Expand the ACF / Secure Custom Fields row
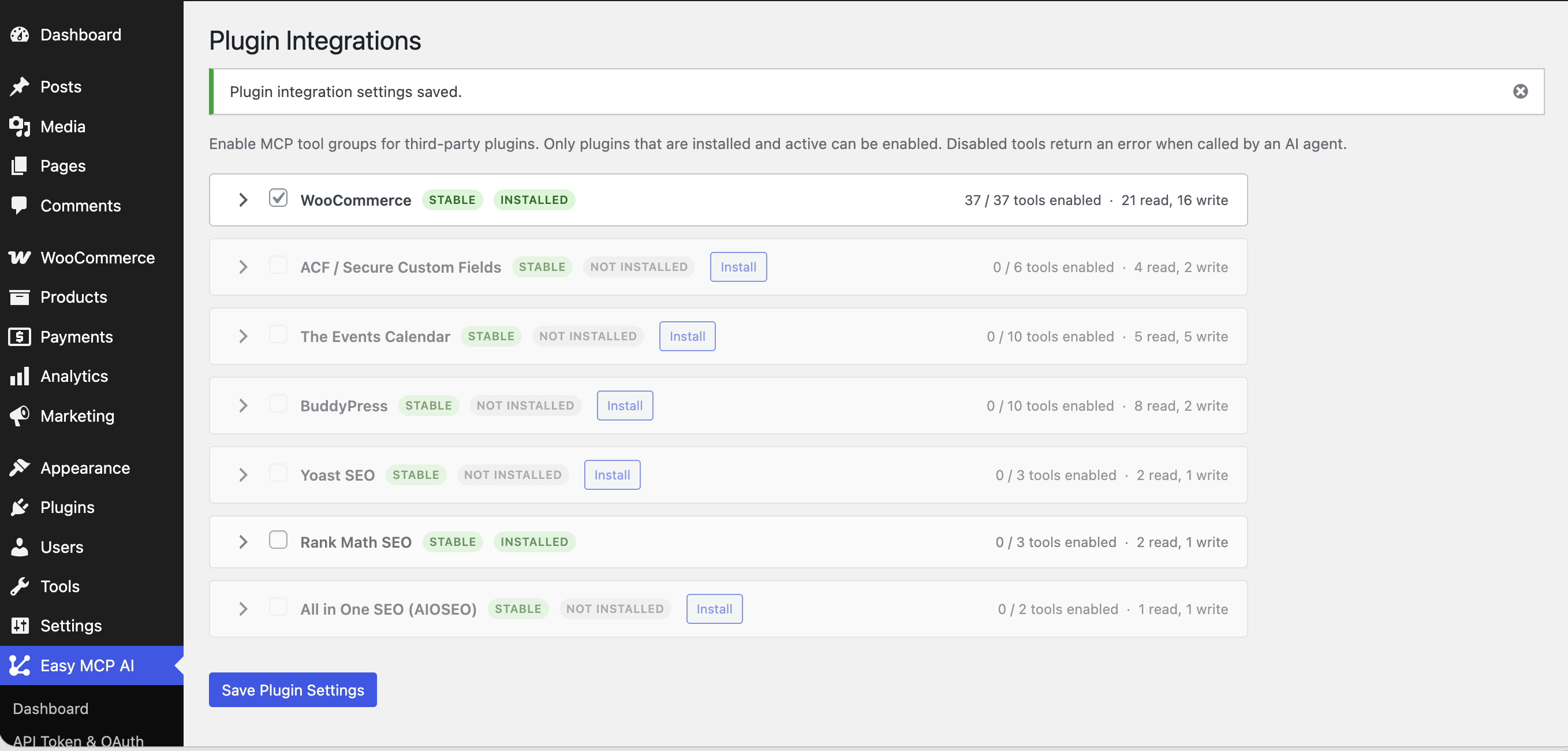The height and width of the screenshot is (751, 1568). [243, 267]
